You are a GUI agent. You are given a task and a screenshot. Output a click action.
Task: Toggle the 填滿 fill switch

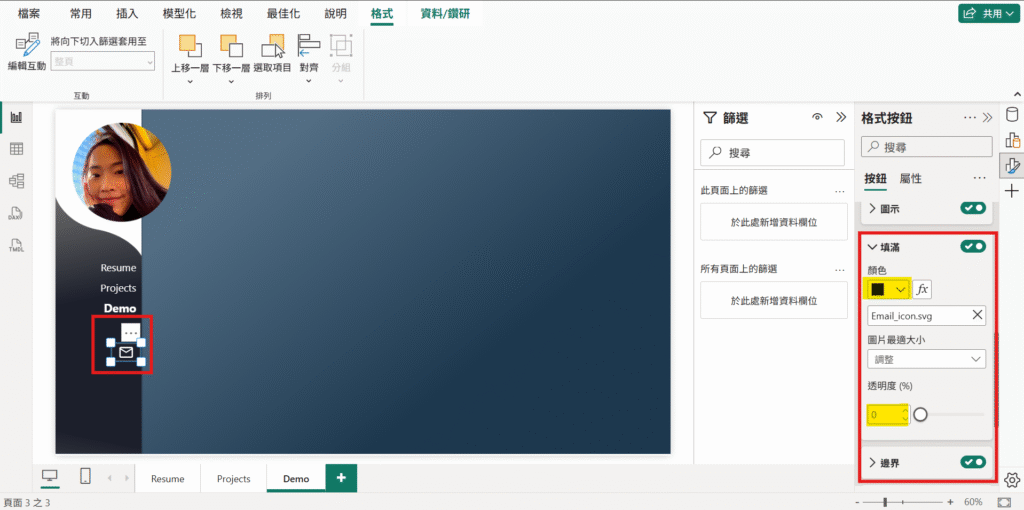972,246
